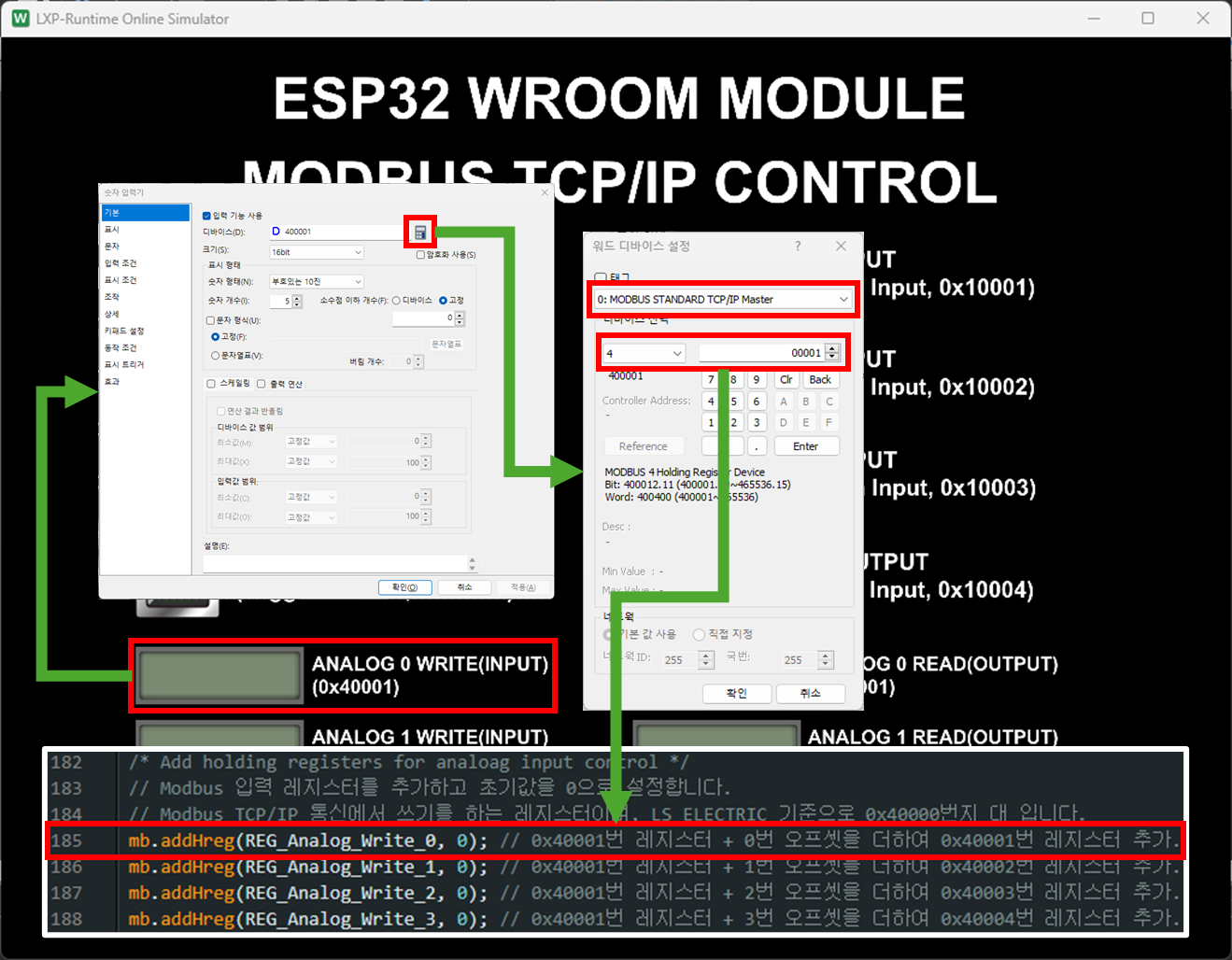Open the 크기(S) 16bit dropdown

(x=316, y=252)
